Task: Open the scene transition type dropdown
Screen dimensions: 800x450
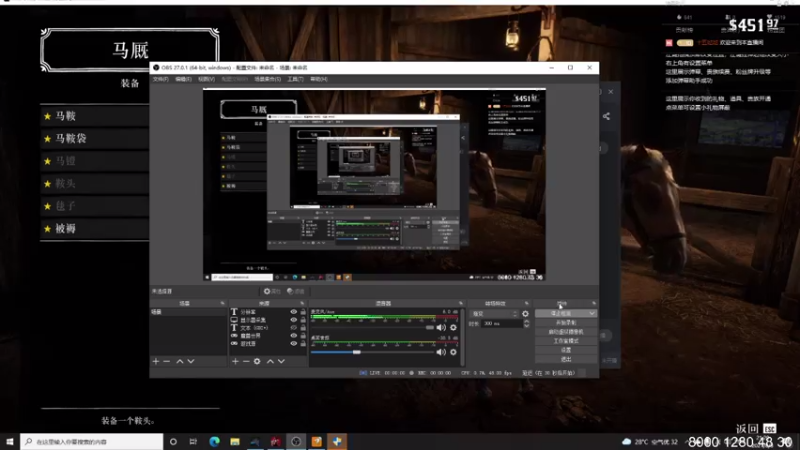Action: coord(494,314)
